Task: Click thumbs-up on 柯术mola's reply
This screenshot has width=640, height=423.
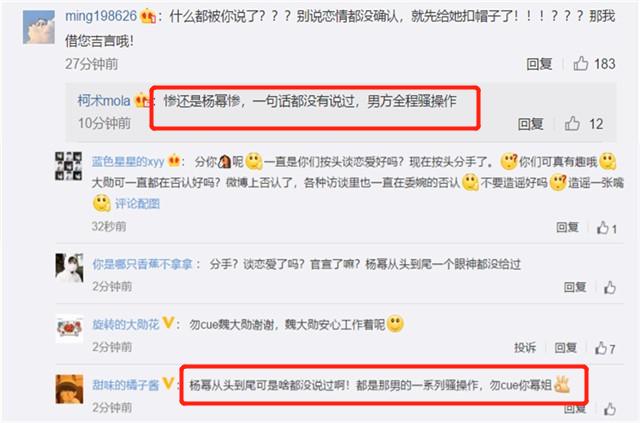Action: click(x=572, y=123)
